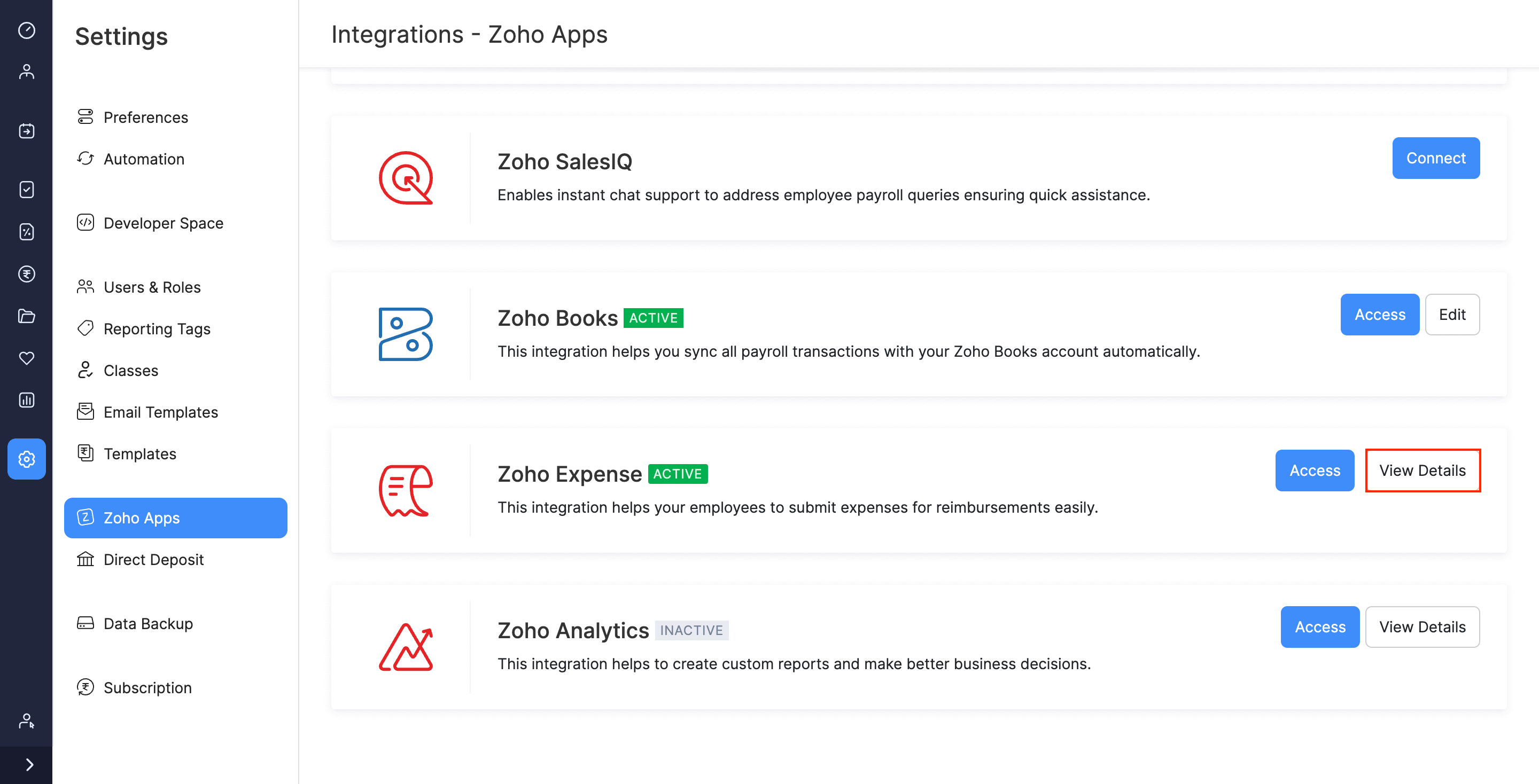The width and height of the screenshot is (1539, 784).
Task: Click the heart benefits icon in left rail
Action: [26, 358]
